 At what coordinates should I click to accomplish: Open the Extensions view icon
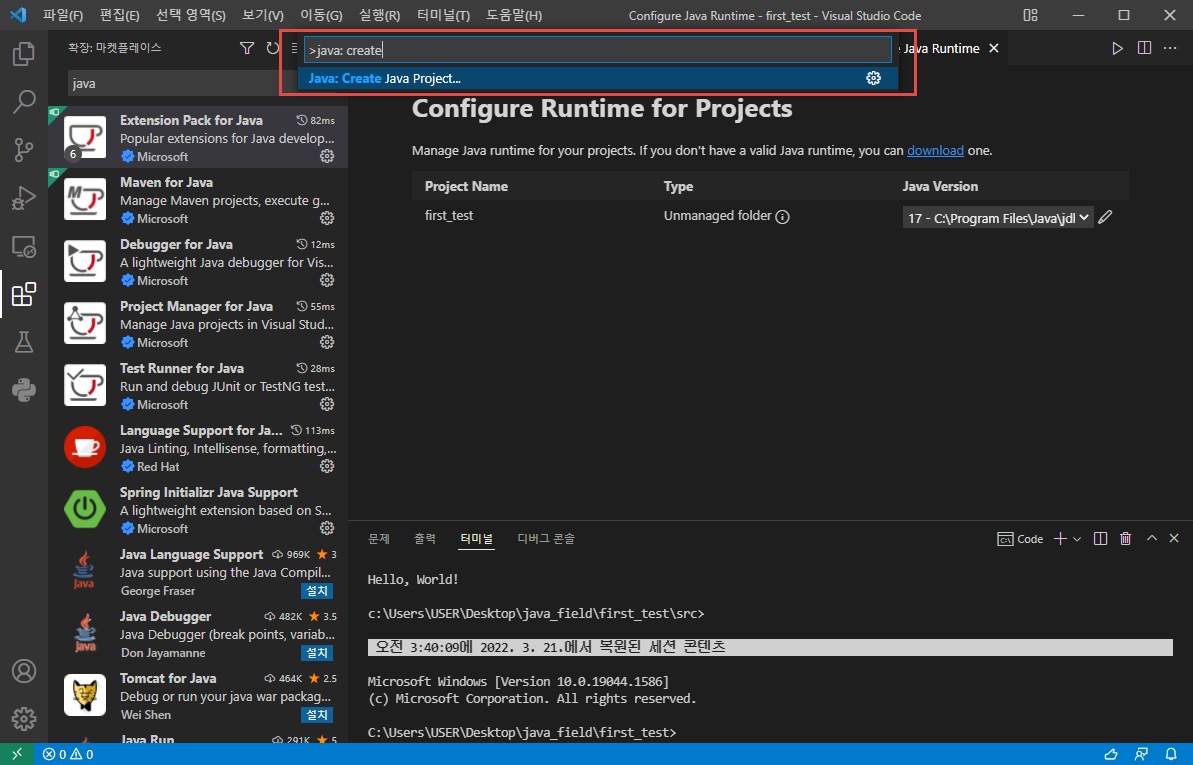click(x=24, y=294)
